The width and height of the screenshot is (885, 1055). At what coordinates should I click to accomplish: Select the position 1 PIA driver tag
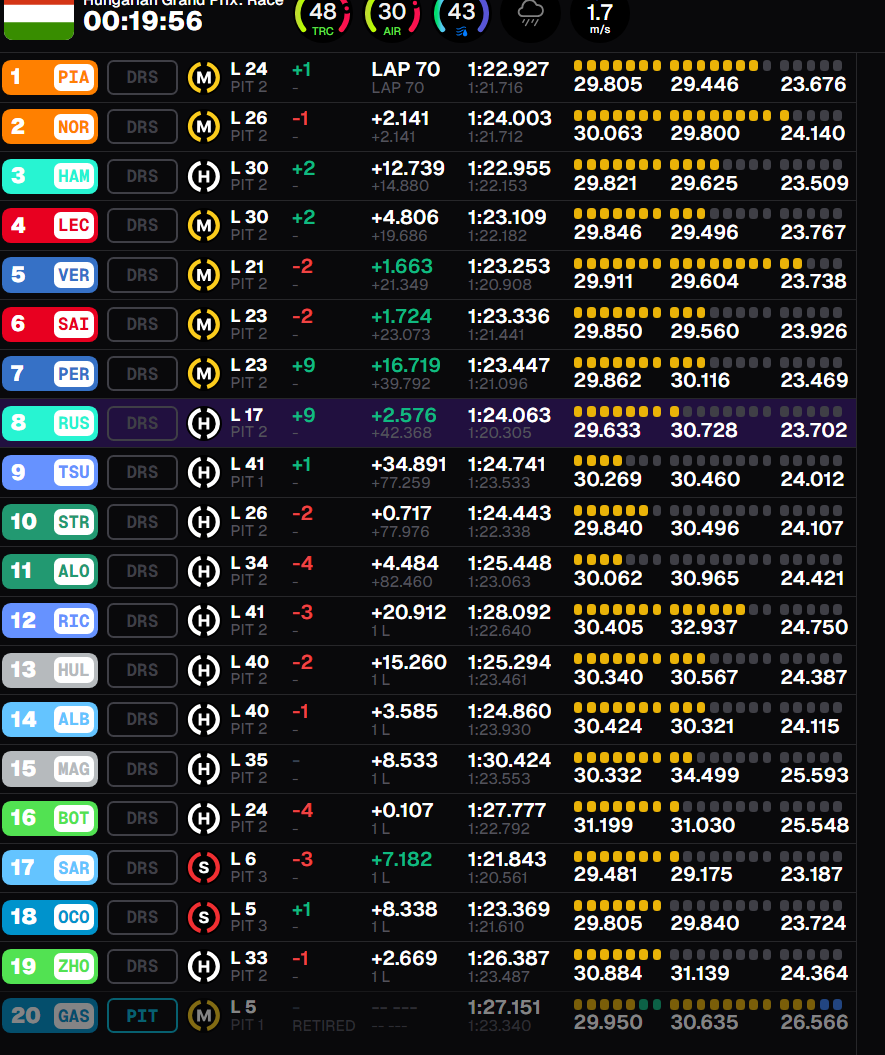pyautogui.click(x=50, y=77)
